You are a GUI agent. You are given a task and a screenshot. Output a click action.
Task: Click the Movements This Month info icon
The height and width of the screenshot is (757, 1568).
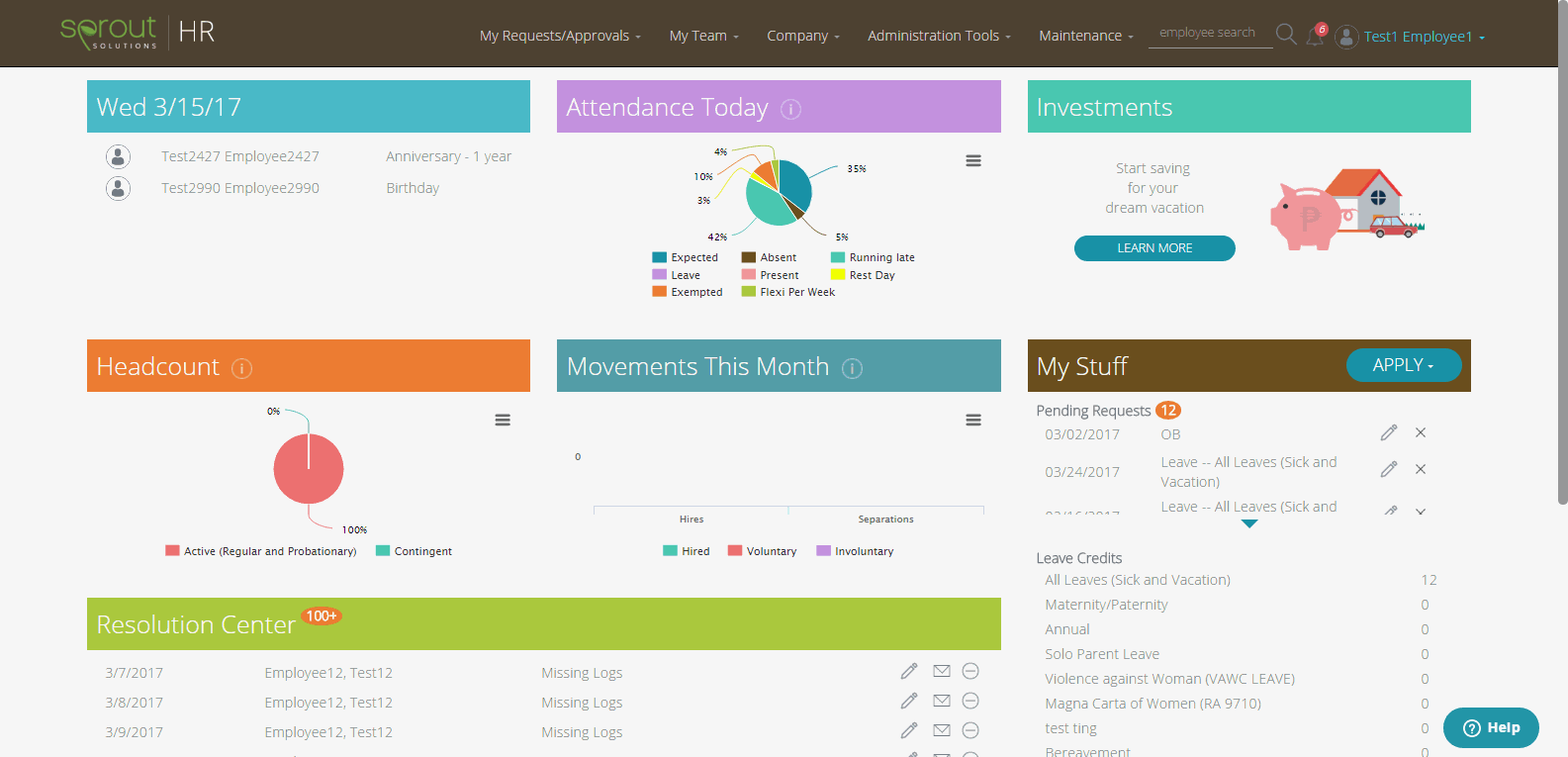point(852,368)
